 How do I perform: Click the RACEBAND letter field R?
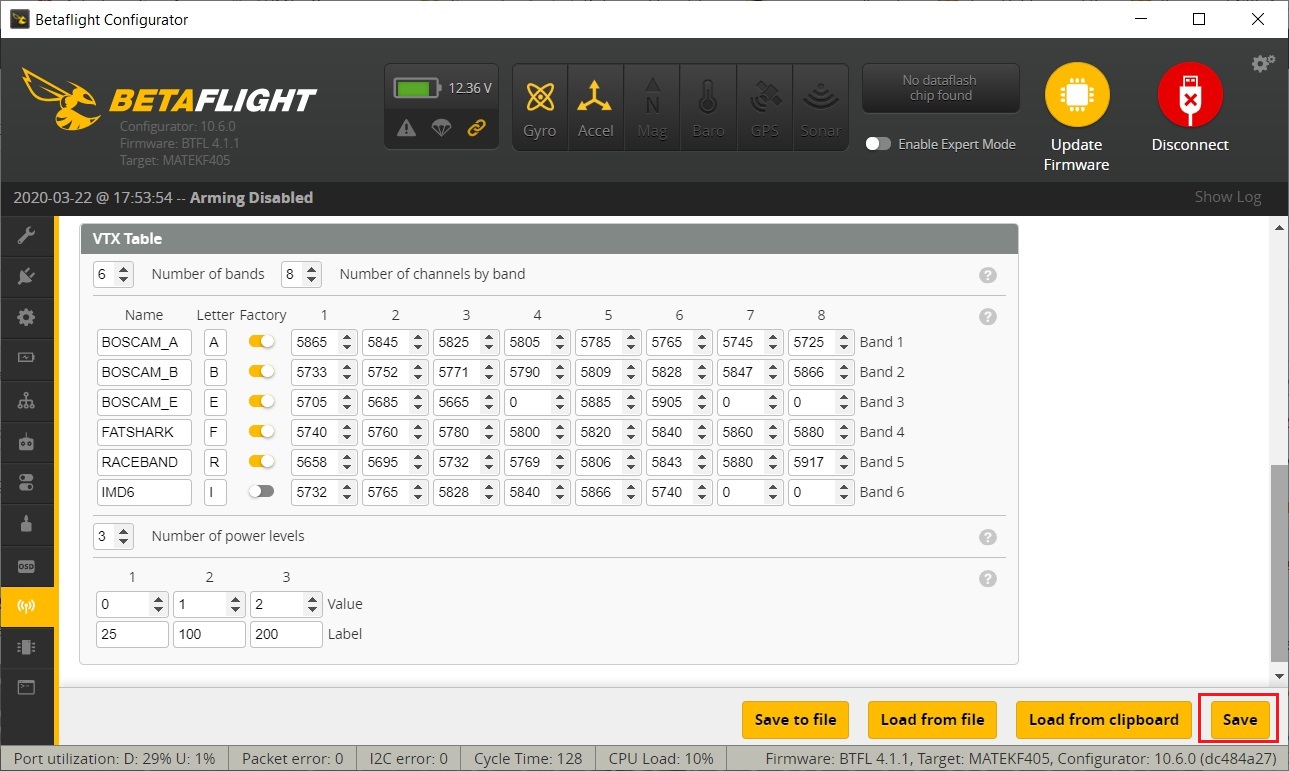click(x=215, y=462)
